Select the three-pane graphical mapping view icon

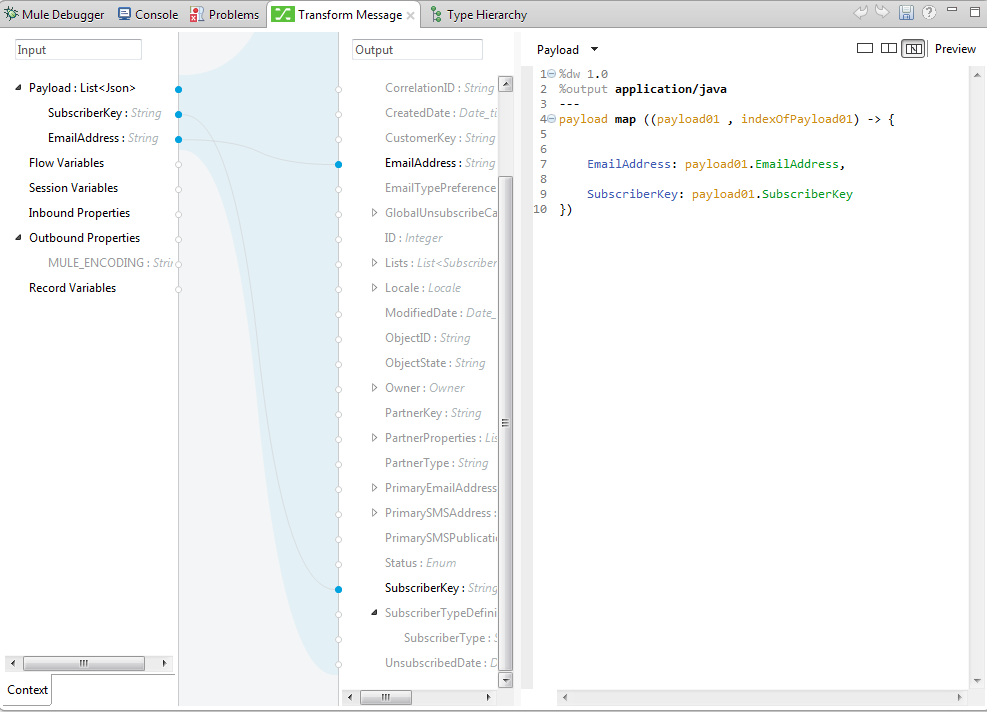(x=912, y=49)
